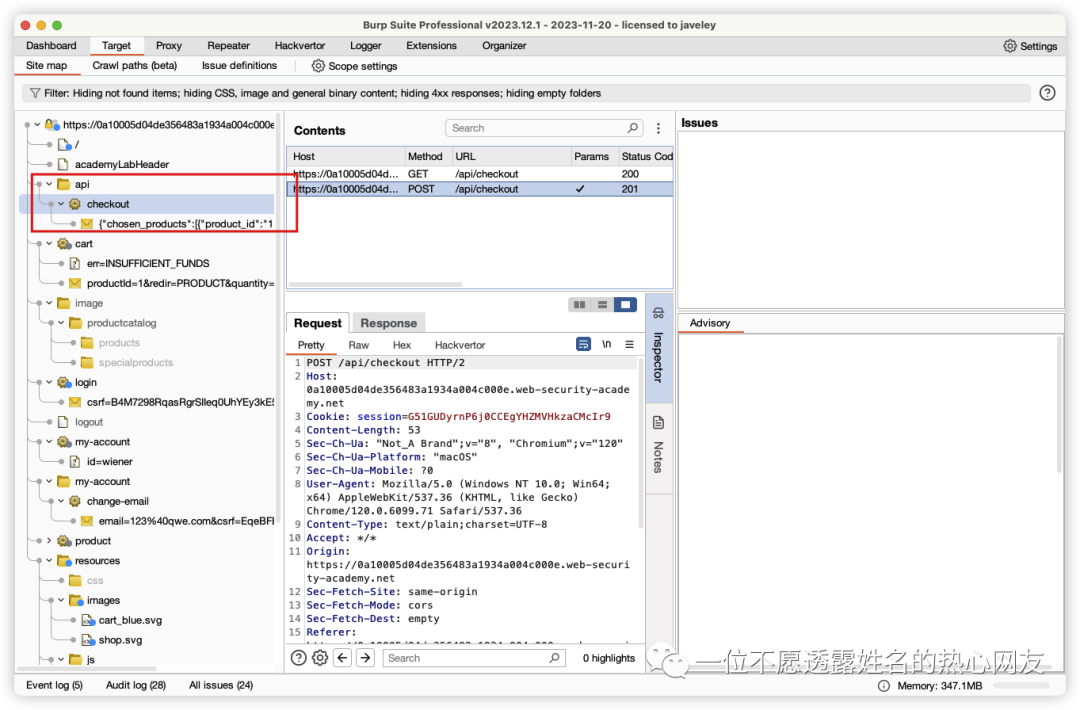The width and height of the screenshot is (1080, 710).
Task: Click the Contents search magnifier icon
Action: click(632, 128)
